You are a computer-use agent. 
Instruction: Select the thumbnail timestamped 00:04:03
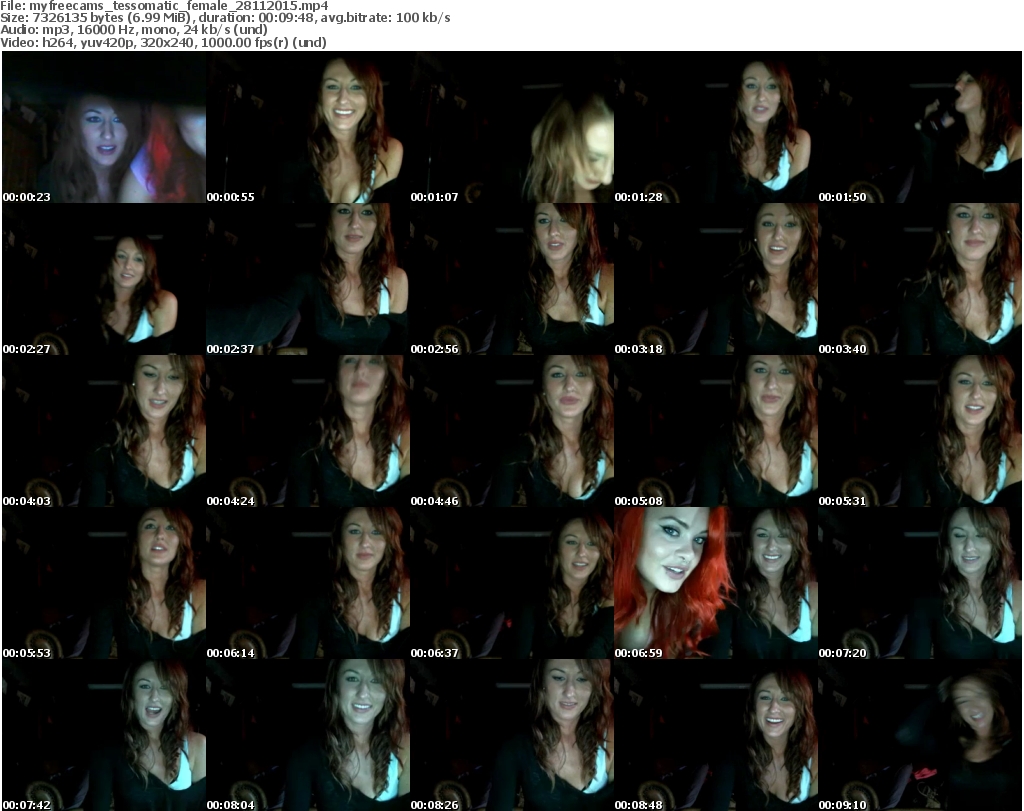click(x=104, y=431)
